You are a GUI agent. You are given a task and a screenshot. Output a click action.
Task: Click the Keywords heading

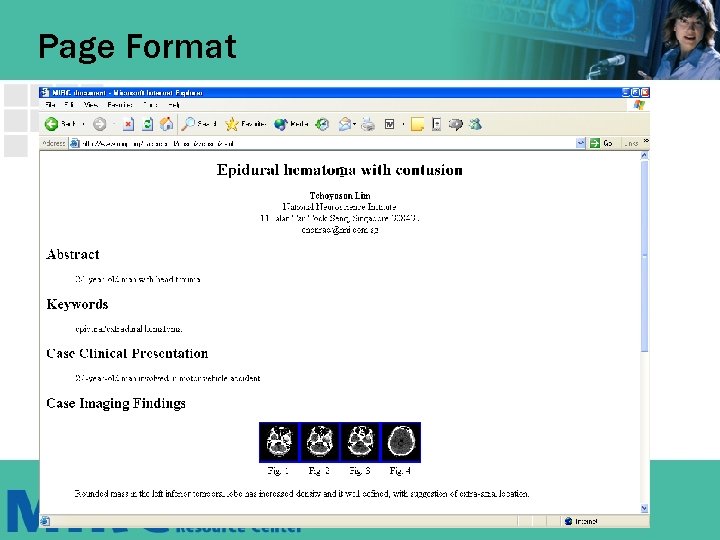point(77,304)
